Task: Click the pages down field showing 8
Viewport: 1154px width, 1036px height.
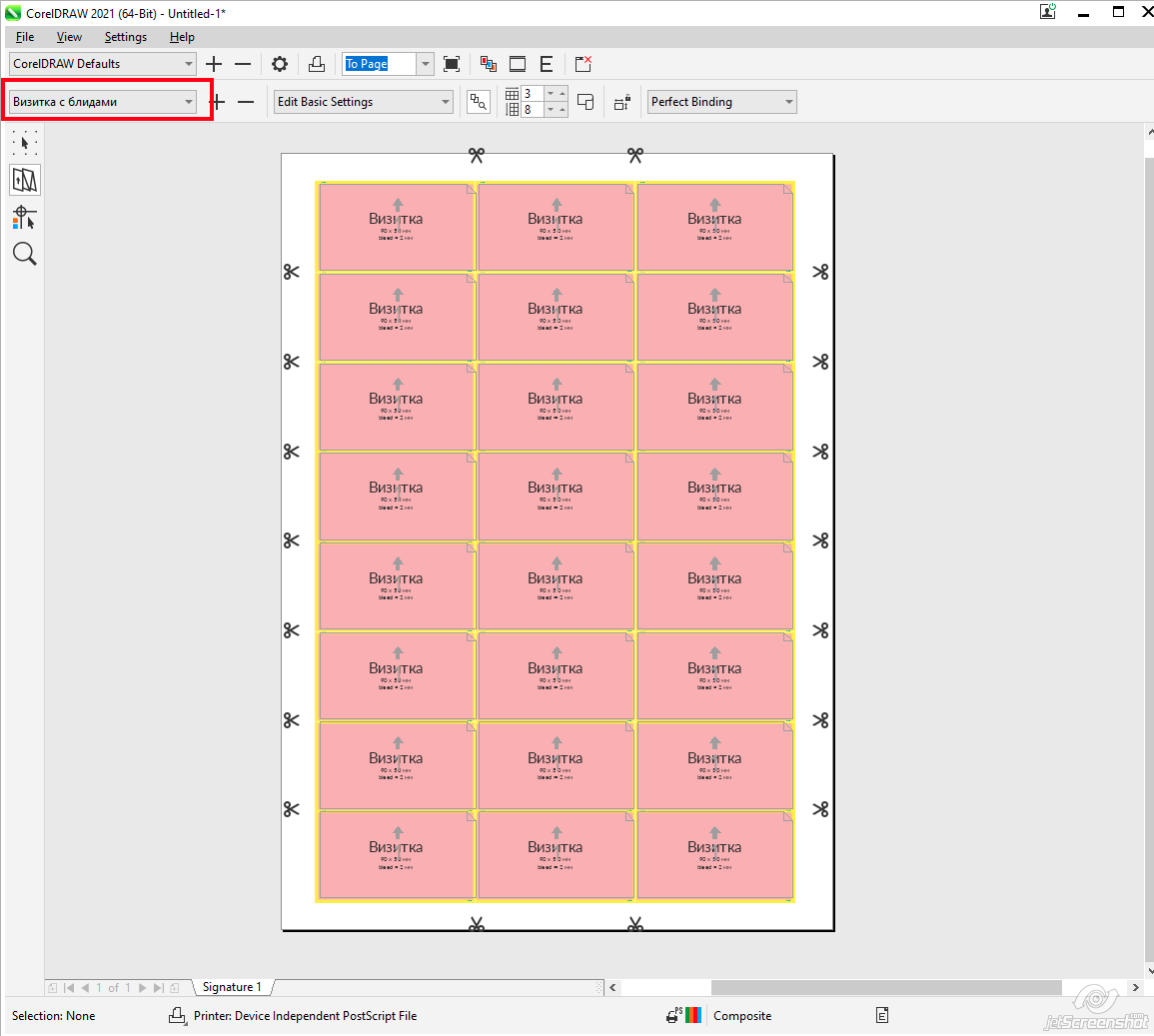Action: tap(533, 110)
